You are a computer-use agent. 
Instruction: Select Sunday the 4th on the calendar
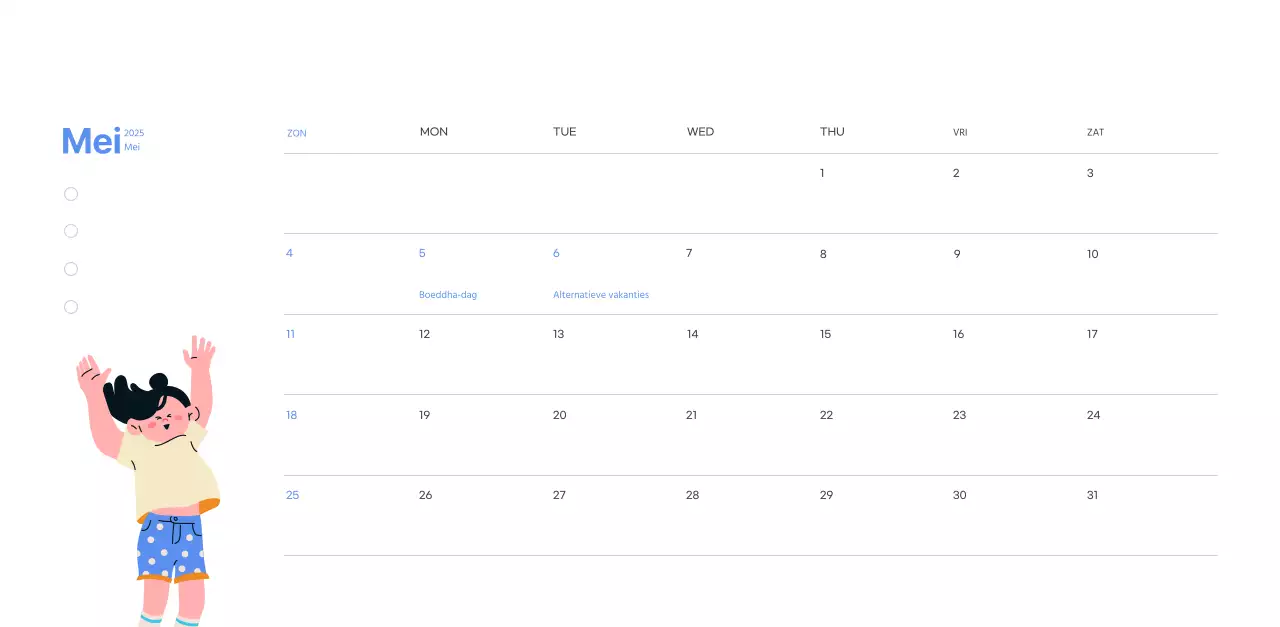(289, 253)
